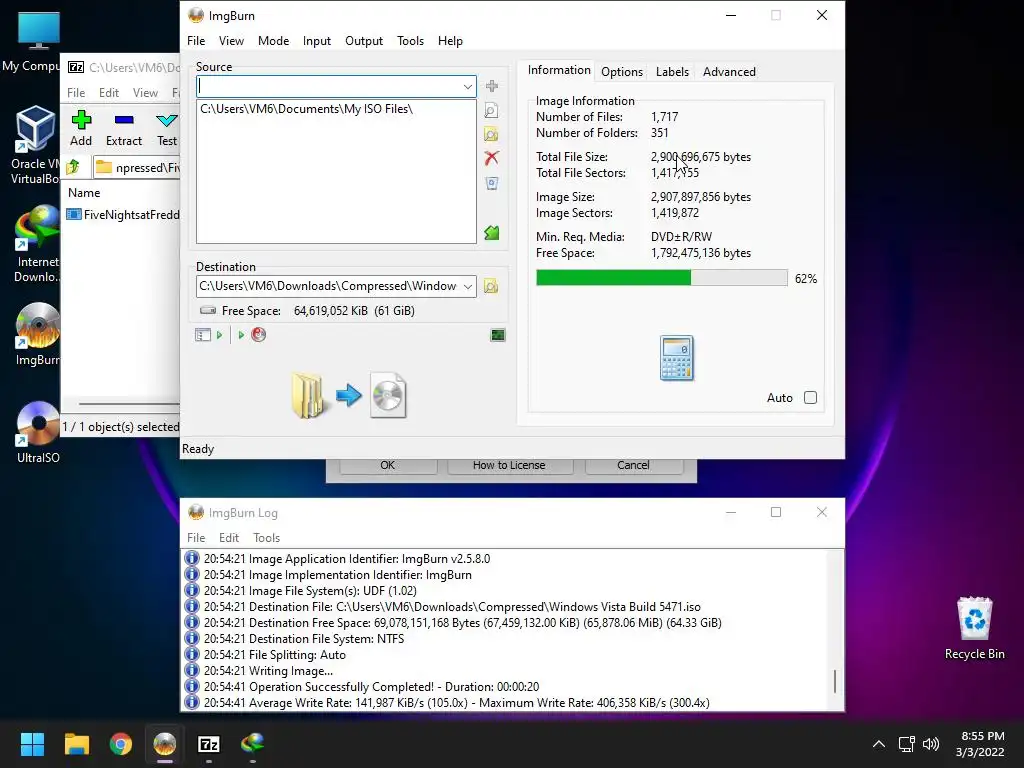Image resolution: width=1024 pixels, height=768 pixels.
Task: Click the green arrow icon below source list
Action: [492, 232]
